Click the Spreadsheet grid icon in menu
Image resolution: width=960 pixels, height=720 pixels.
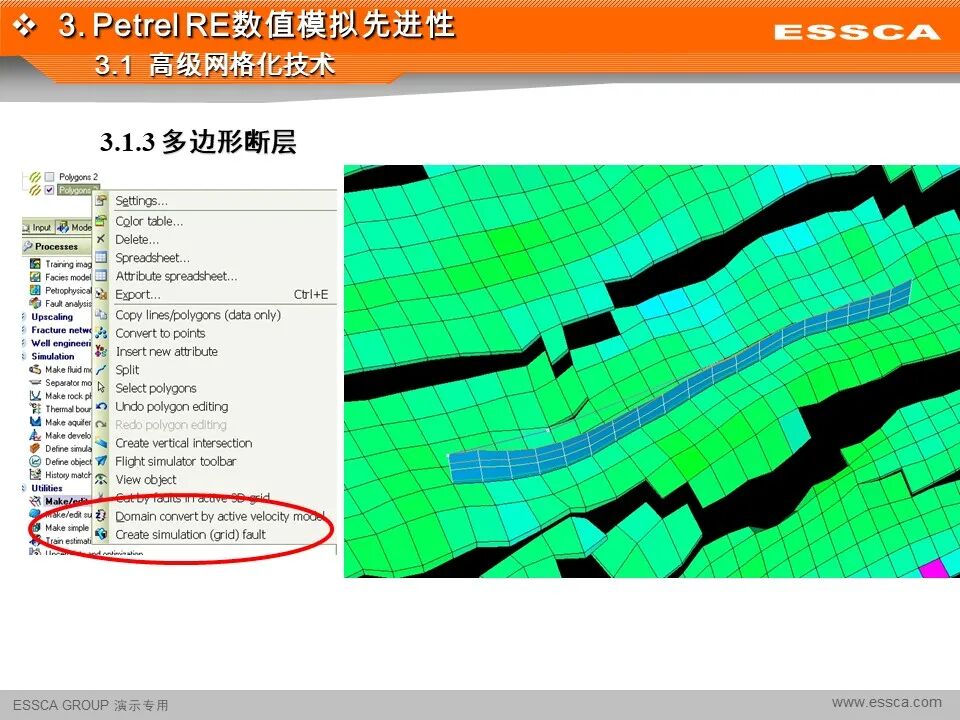pyautogui.click(x=101, y=257)
